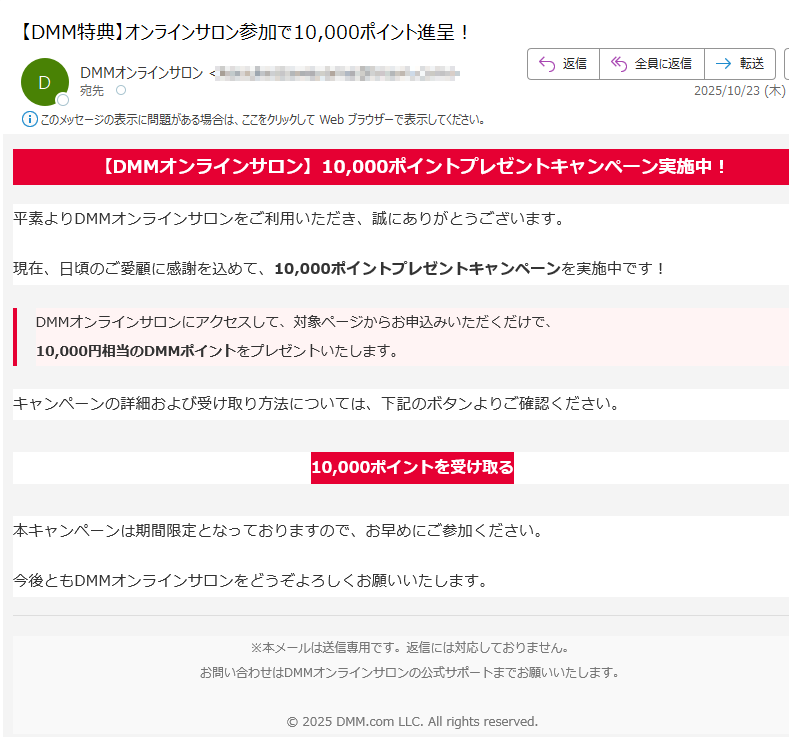This screenshot has width=789, height=737.
Task: Click the reply-all double arrow icon
Action: 618,64
